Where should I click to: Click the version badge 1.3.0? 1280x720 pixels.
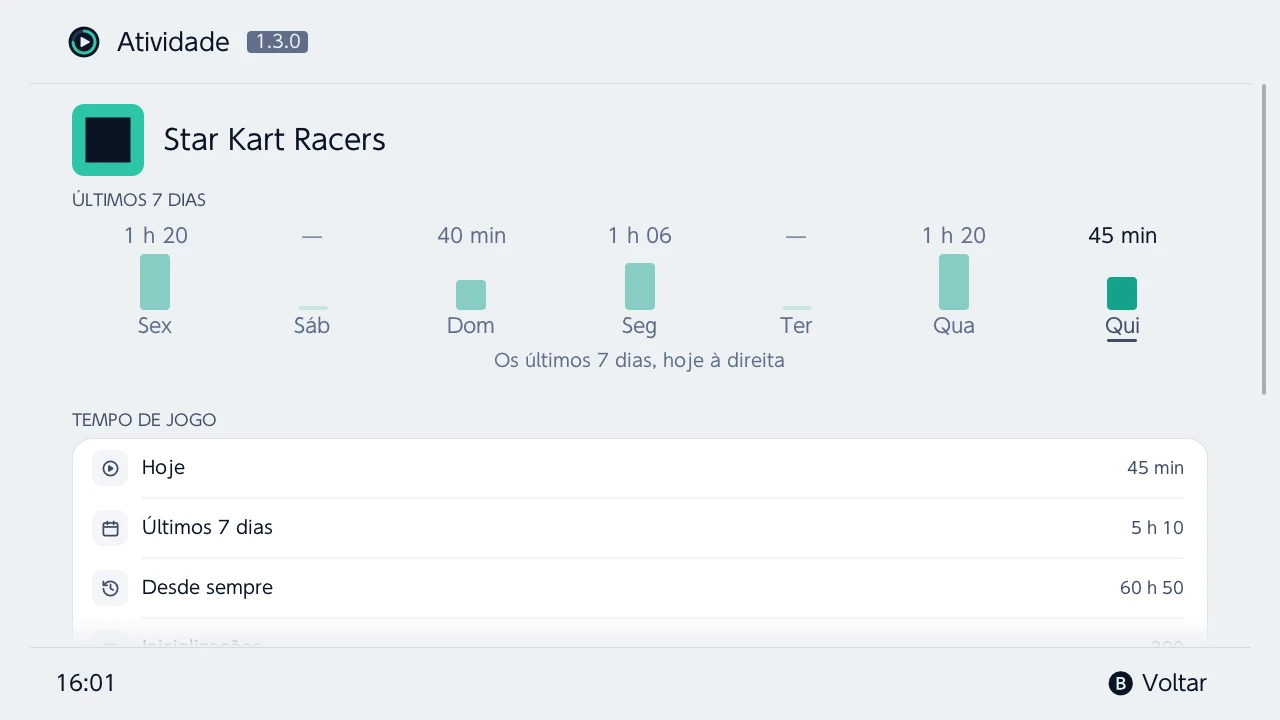click(x=277, y=42)
